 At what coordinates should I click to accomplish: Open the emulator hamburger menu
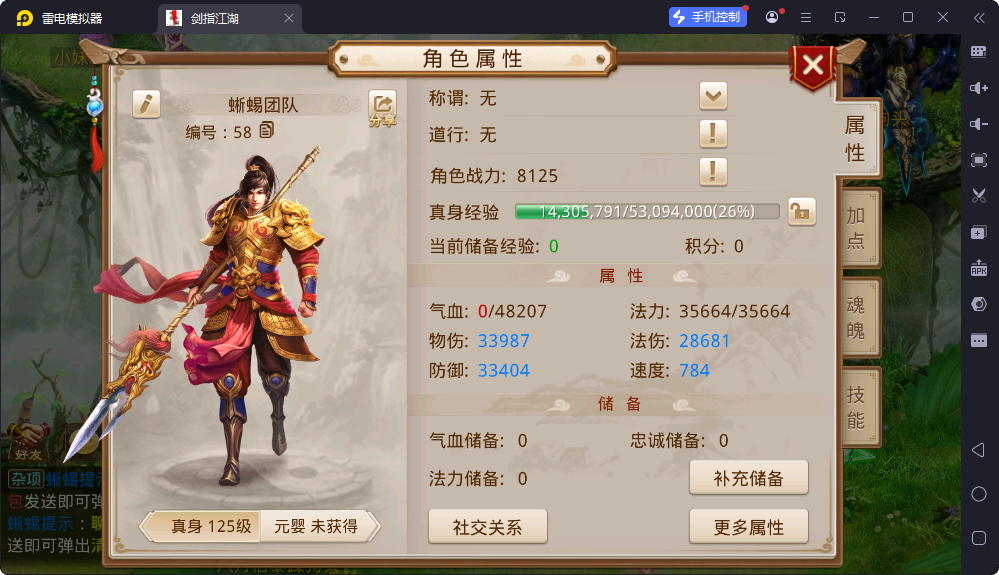pos(806,18)
